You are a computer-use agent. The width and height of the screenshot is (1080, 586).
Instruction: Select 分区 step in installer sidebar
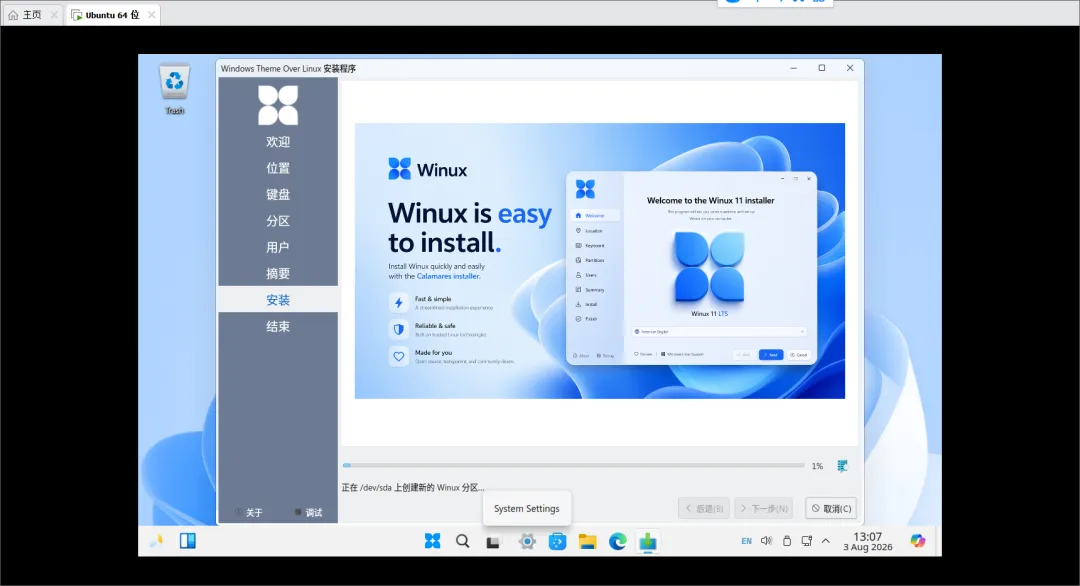coord(278,221)
